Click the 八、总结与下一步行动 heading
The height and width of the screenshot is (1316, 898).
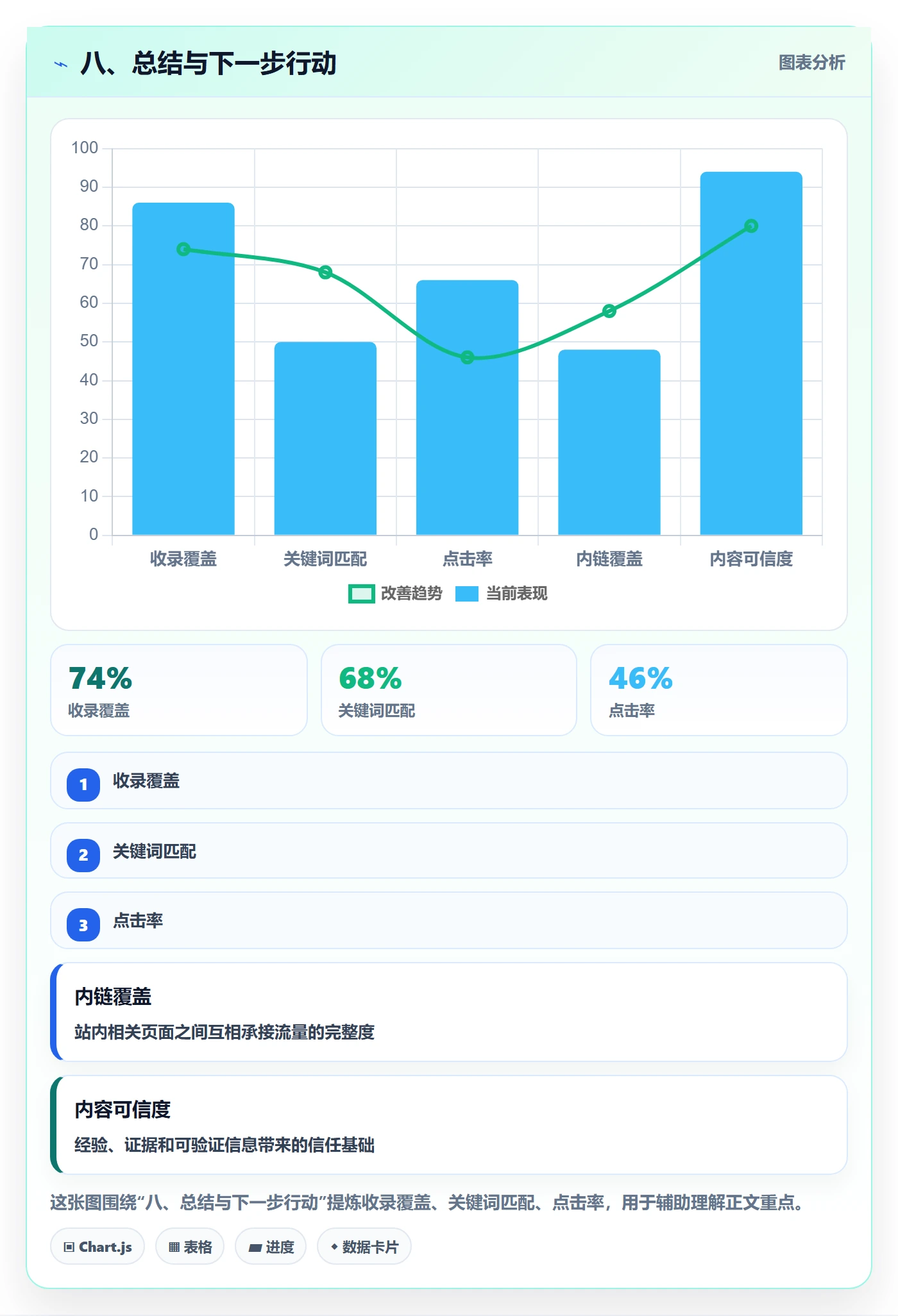pyautogui.click(x=208, y=63)
